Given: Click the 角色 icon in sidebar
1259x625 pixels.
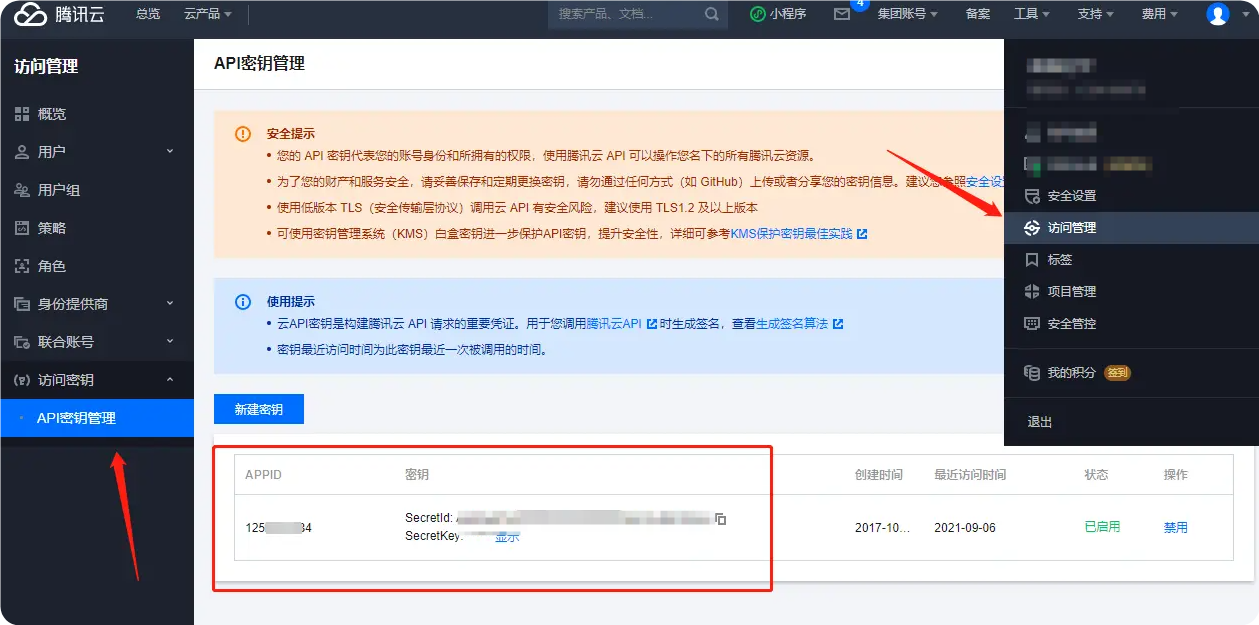Looking at the screenshot, I should pyautogui.click(x=22, y=266).
